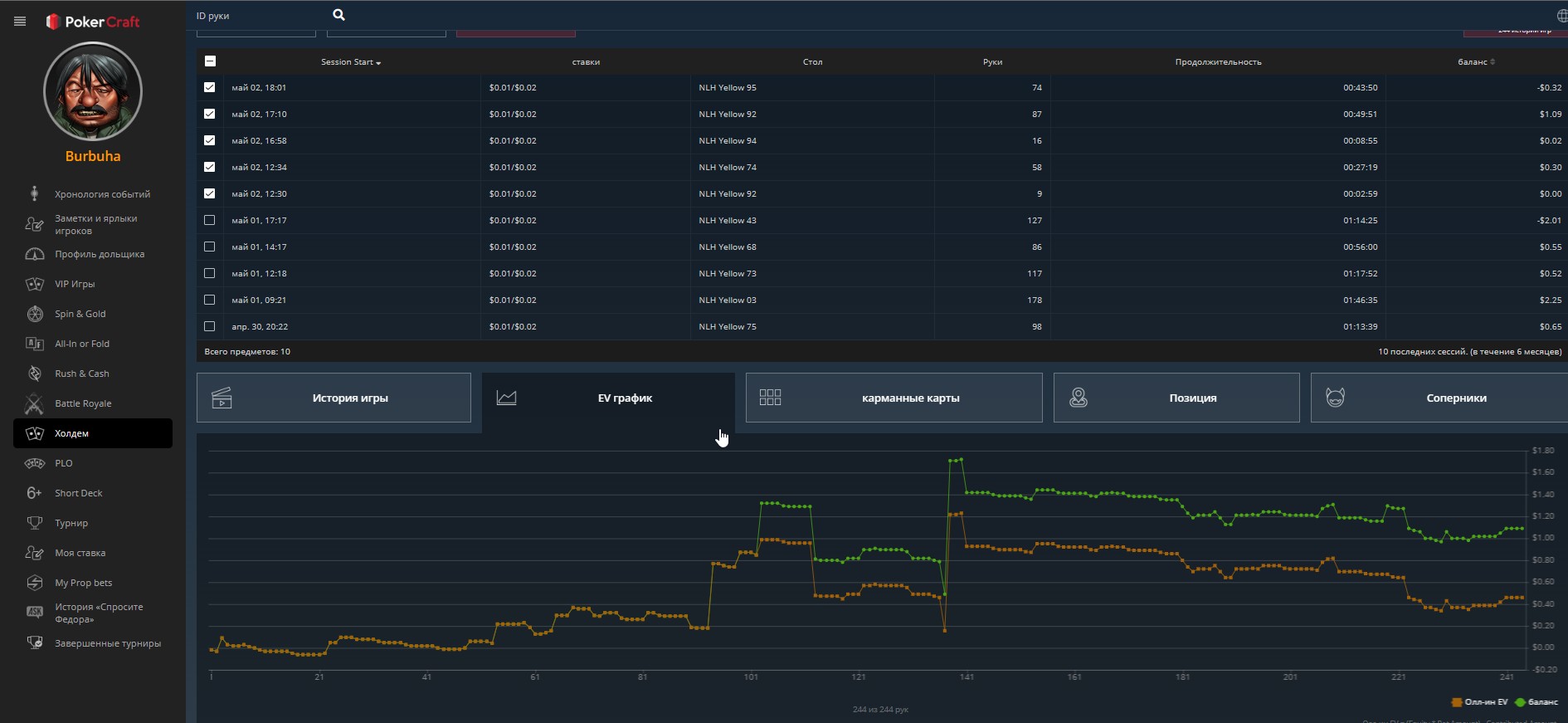This screenshot has height=723, width=1568.
Task: Click duration 01:46:35
Action: (x=1361, y=300)
